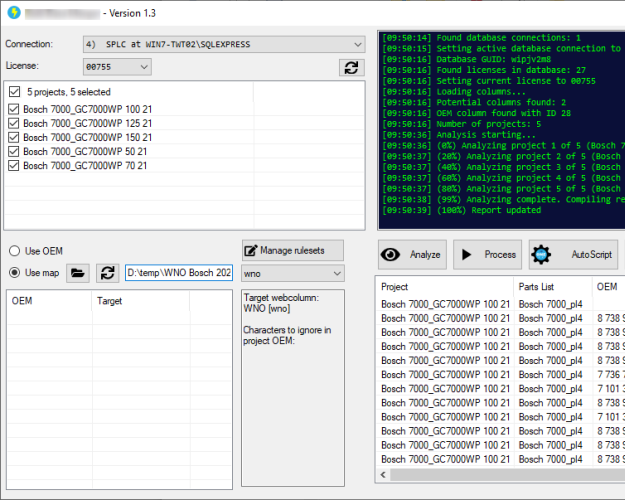
Task: Click the refresh licenses icon button
Action: [x=351, y=67]
